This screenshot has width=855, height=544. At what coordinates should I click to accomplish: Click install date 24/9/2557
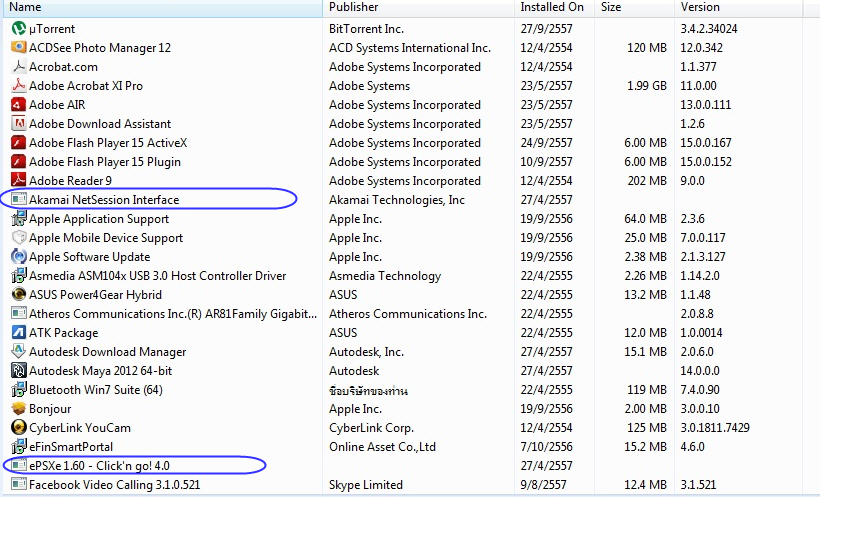coord(546,143)
